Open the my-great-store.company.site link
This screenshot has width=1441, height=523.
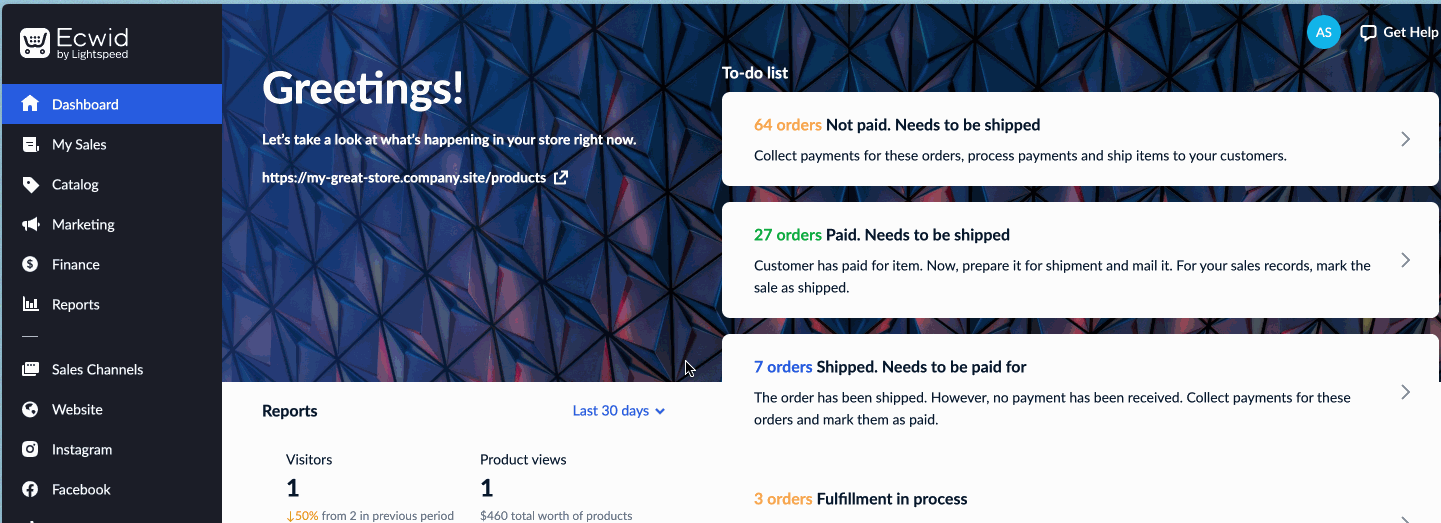(404, 177)
